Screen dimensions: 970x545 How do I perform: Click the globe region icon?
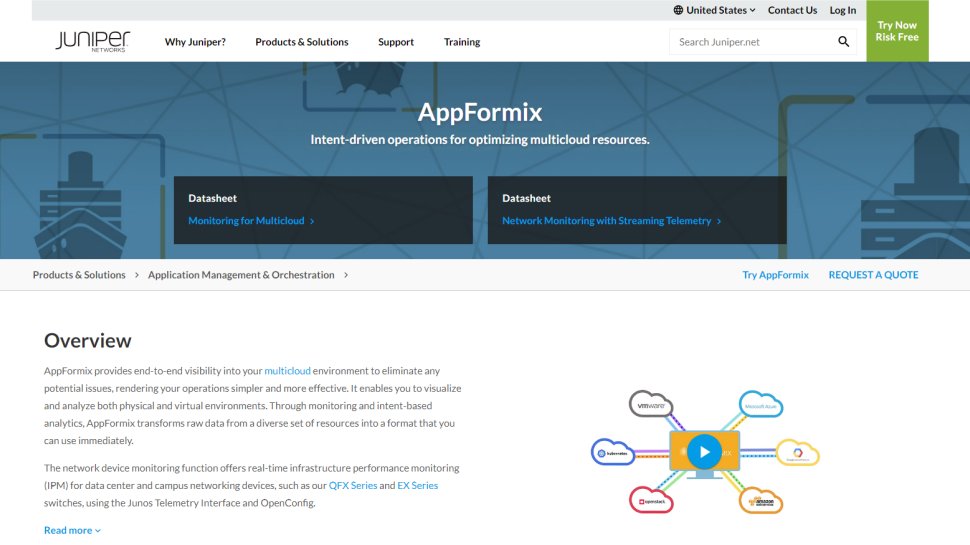click(678, 10)
